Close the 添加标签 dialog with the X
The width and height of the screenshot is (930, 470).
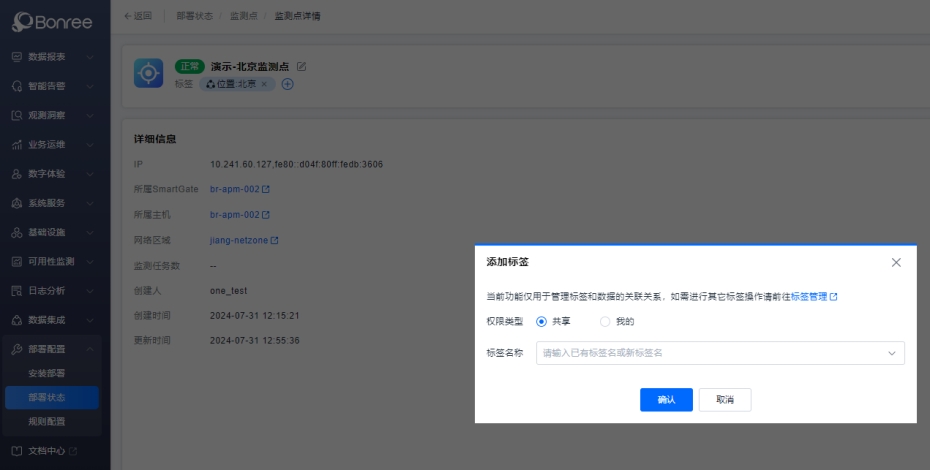pyautogui.click(x=896, y=262)
